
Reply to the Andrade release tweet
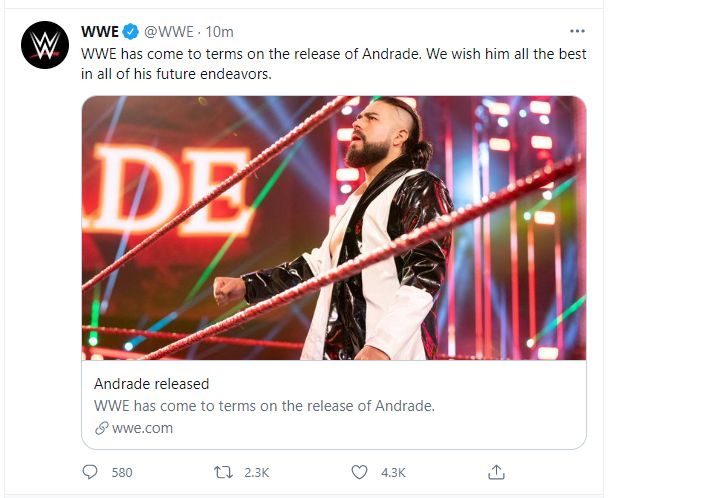point(91,471)
